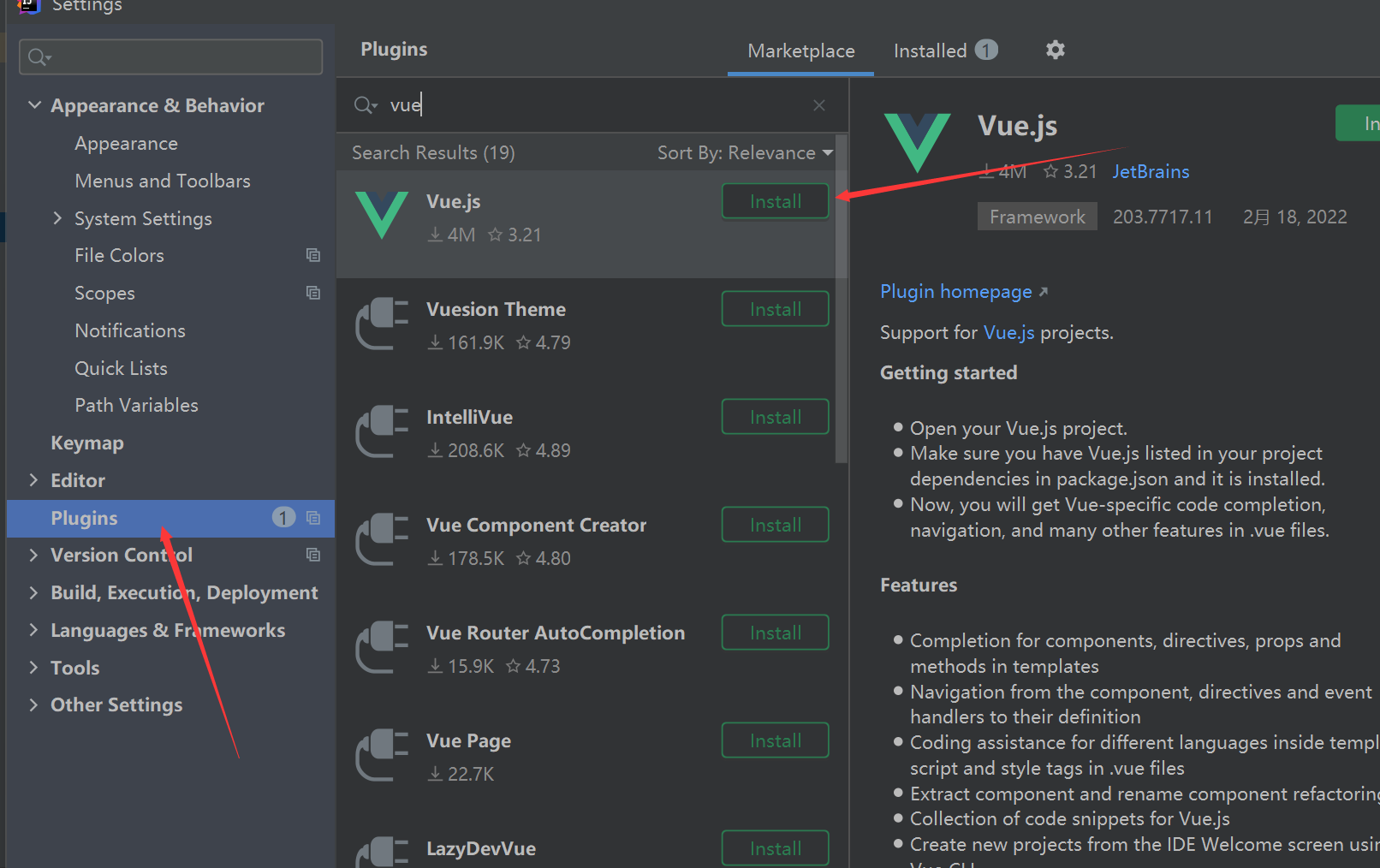The image size is (1380, 868).
Task: Expand the Version Control section
Action: pos(33,555)
